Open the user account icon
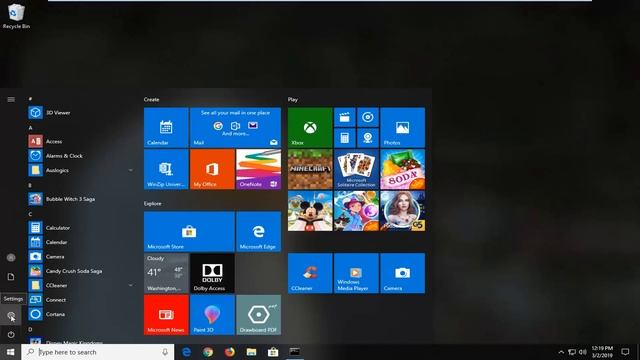 pyautogui.click(x=11, y=258)
